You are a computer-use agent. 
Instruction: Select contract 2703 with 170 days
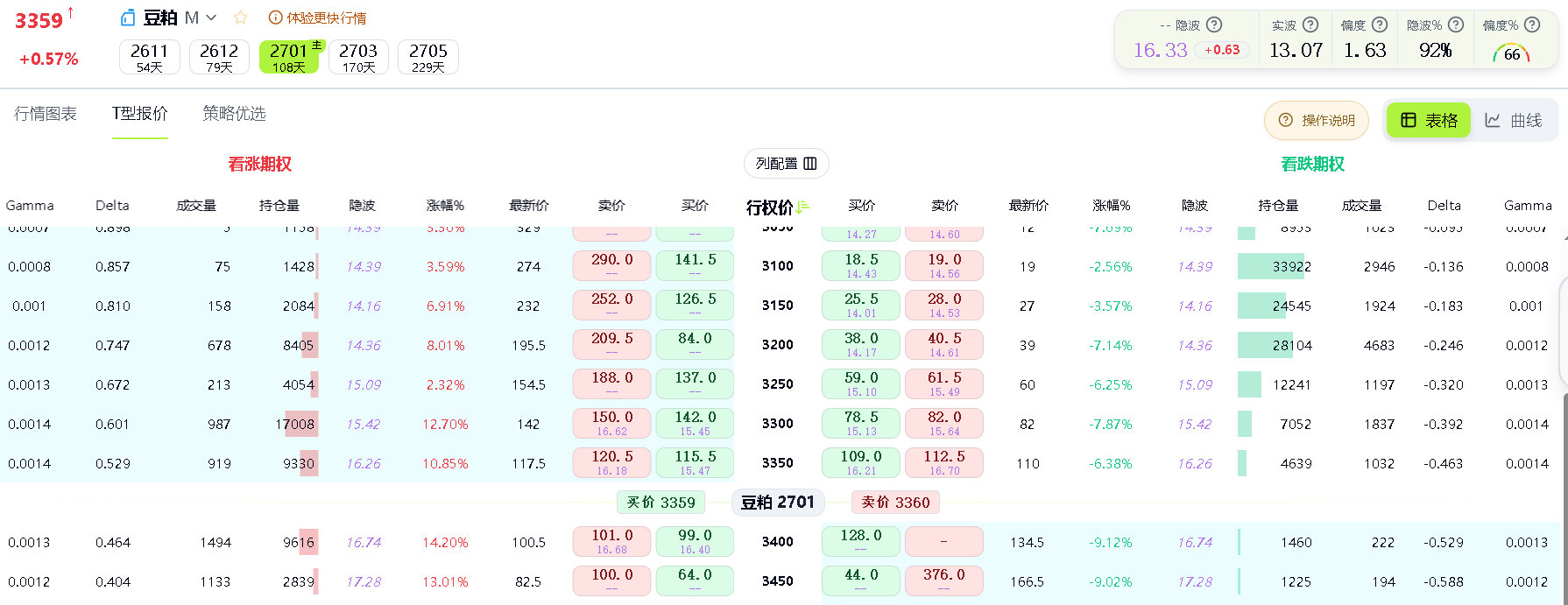click(x=358, y=57)
